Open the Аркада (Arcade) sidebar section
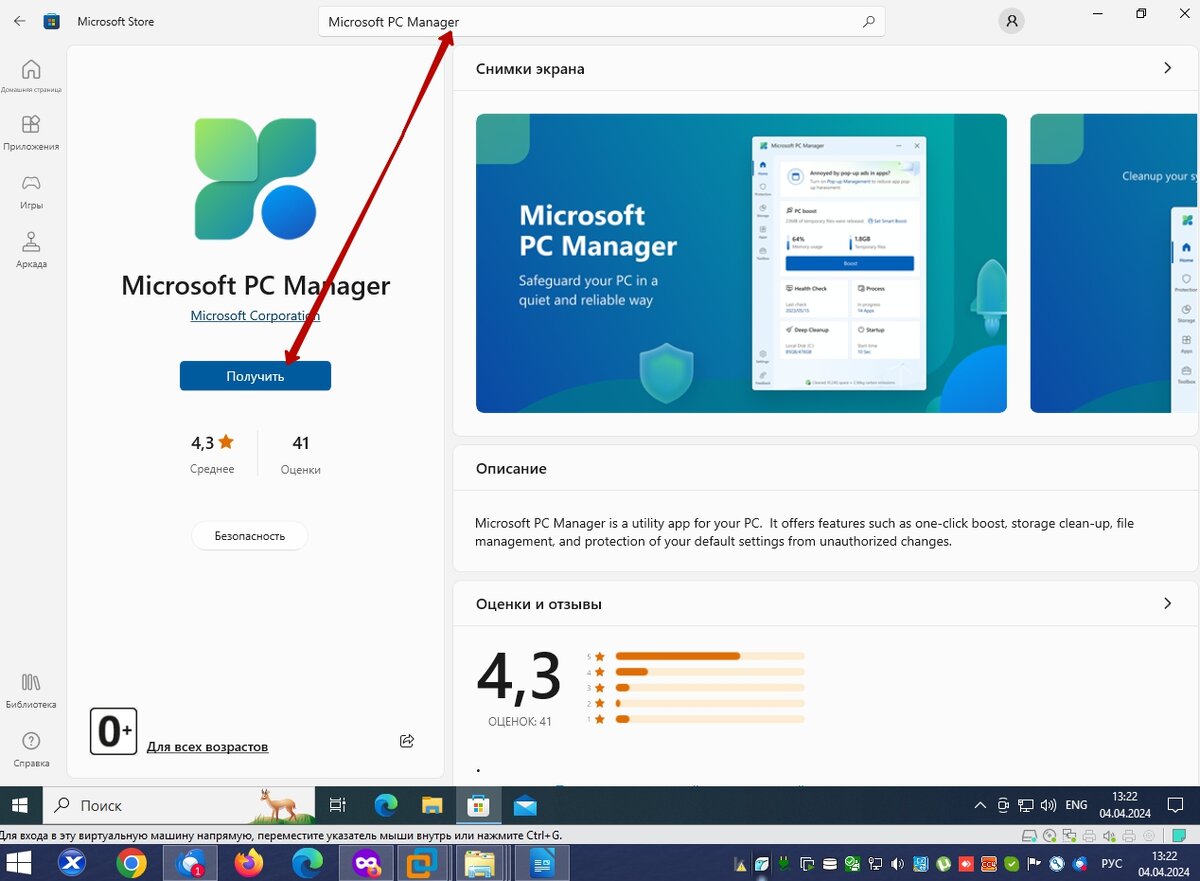 coord(31,250)
